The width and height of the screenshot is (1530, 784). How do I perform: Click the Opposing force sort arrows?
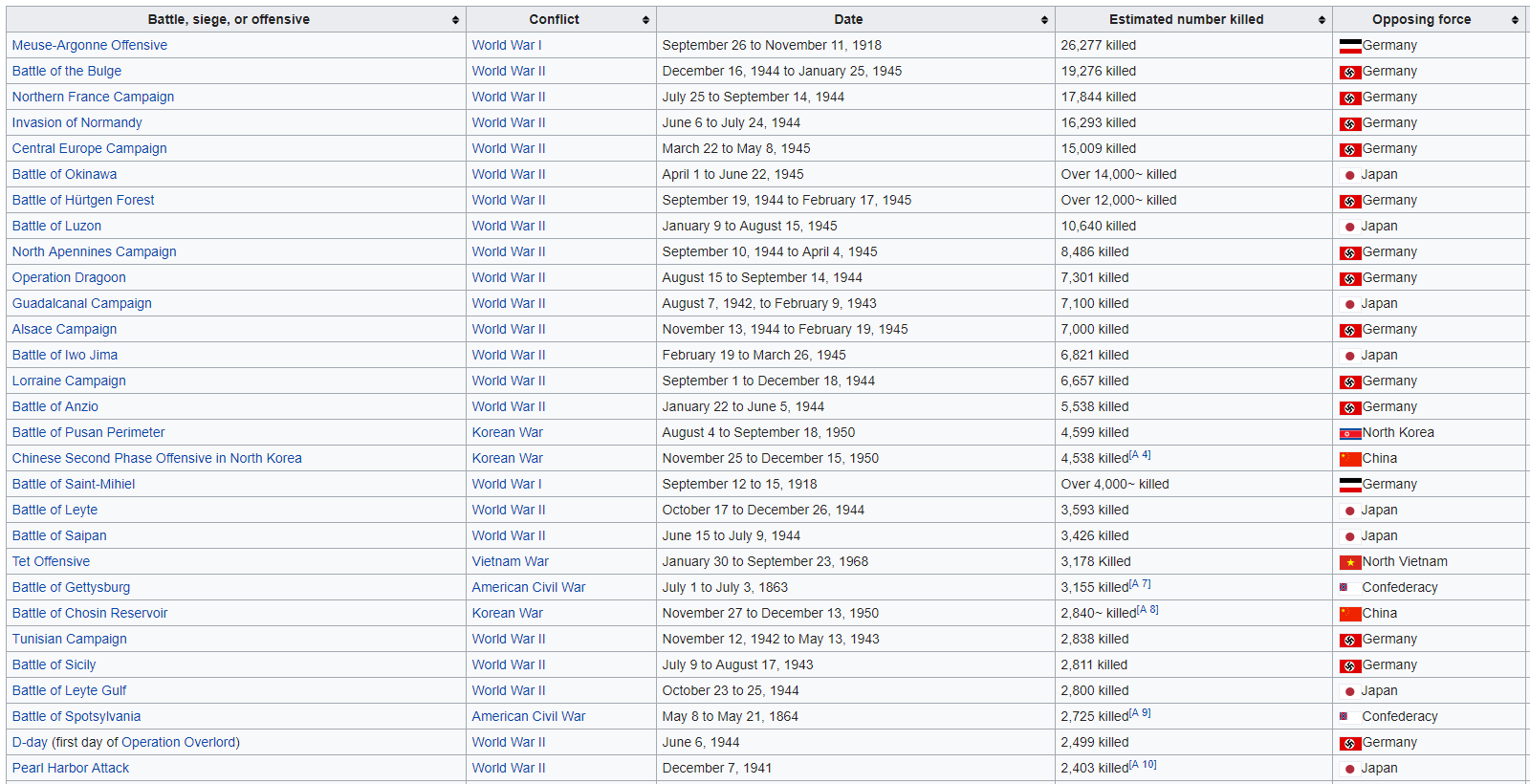click(x=1515, y=20)
